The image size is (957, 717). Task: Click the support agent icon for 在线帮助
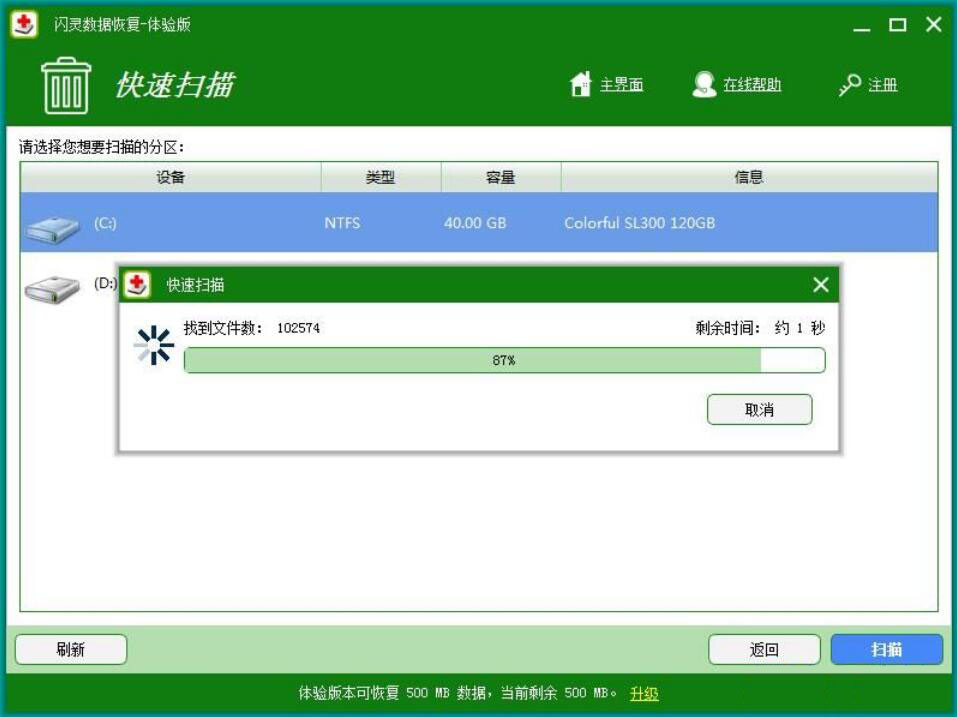[x=704, y=84]
